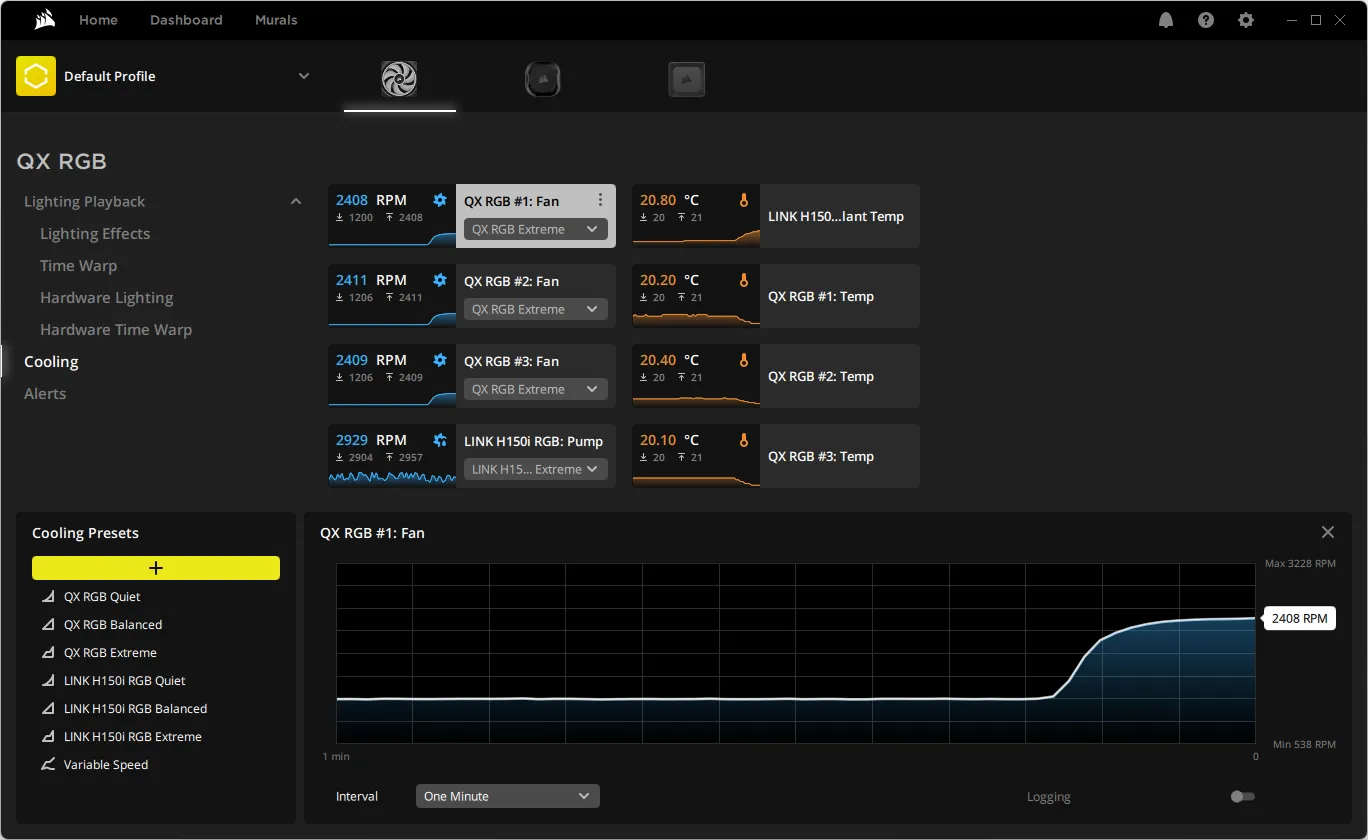1368x840 pixels.
Task: Open preset dropdown for LINK H150i RGB: Pump
Action: pyautogui.click(x=536, y=469)
